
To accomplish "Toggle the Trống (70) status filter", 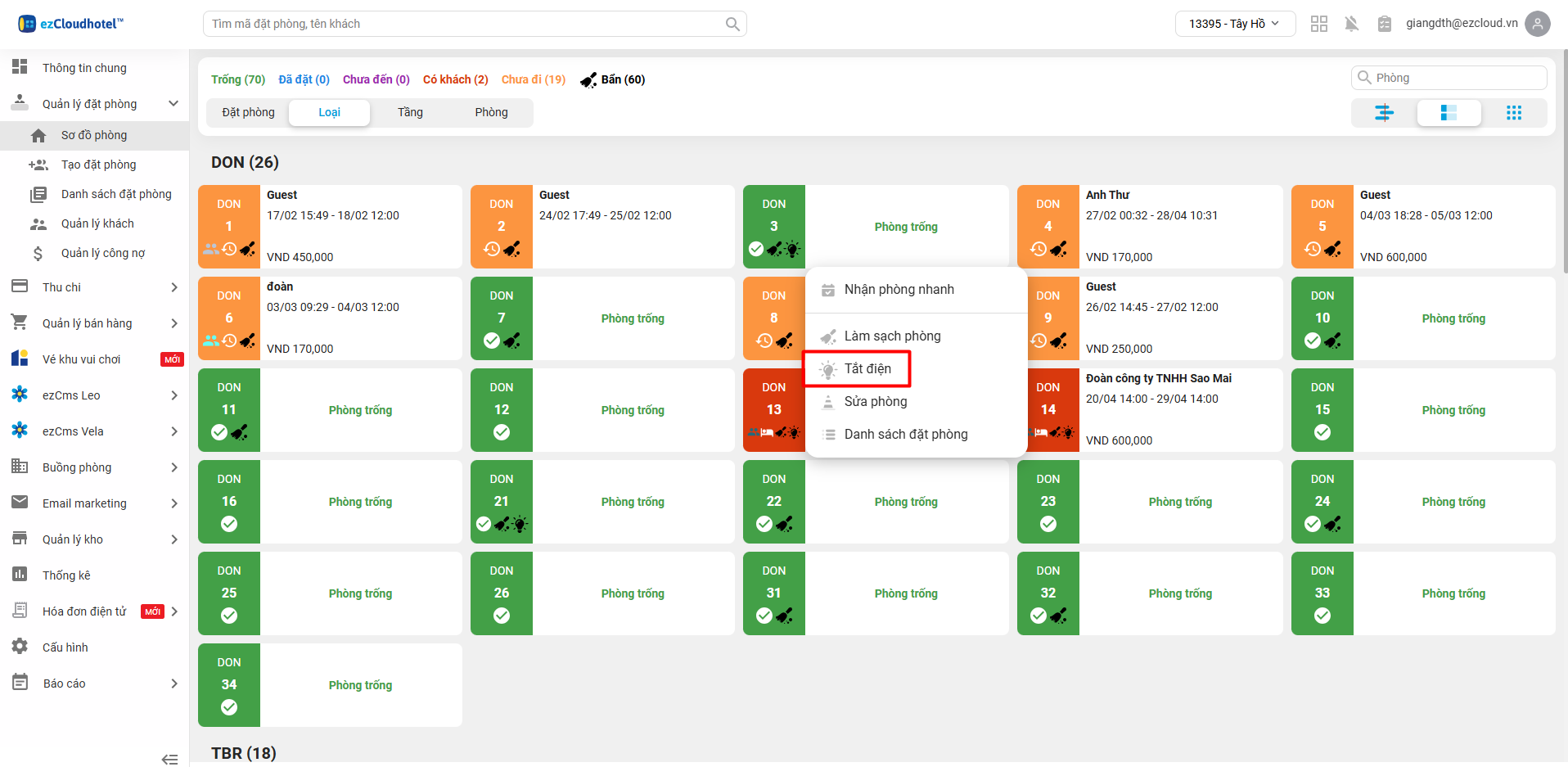I will [x=238, y=79].
